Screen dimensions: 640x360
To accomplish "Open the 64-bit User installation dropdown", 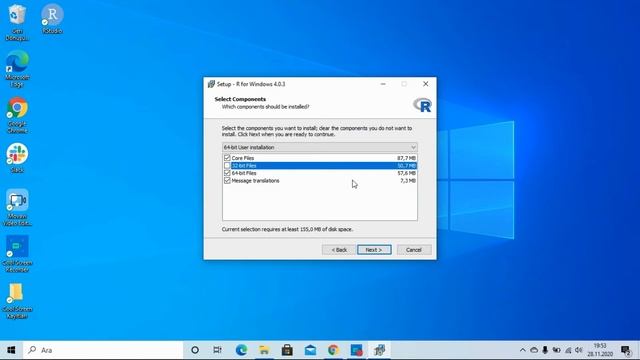I will (x=320, y=147).
